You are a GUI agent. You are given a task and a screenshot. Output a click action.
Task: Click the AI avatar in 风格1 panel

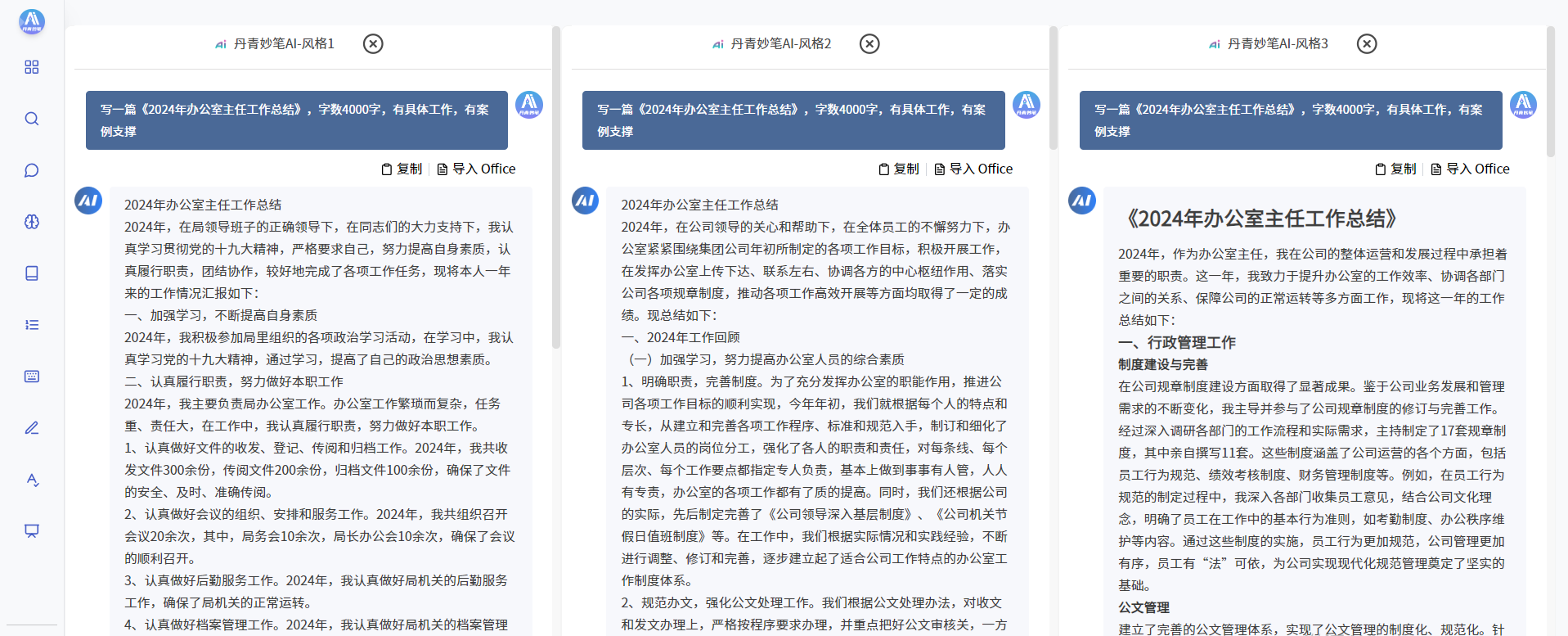point(88,201)
